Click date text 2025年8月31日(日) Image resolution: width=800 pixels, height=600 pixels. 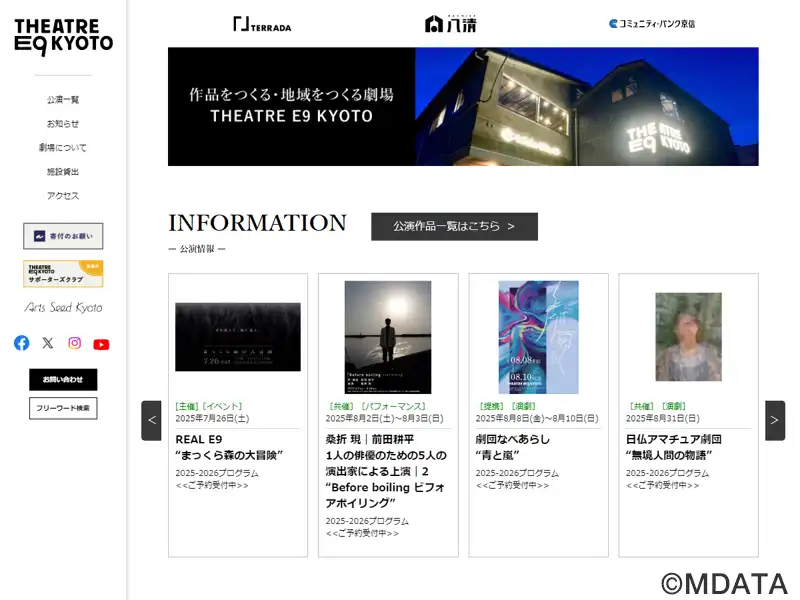coord(663,418)
